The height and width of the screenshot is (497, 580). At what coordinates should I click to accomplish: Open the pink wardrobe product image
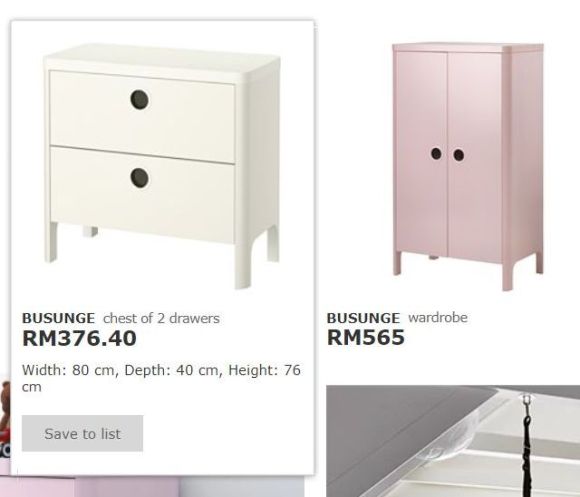click(x=468, y=167)
